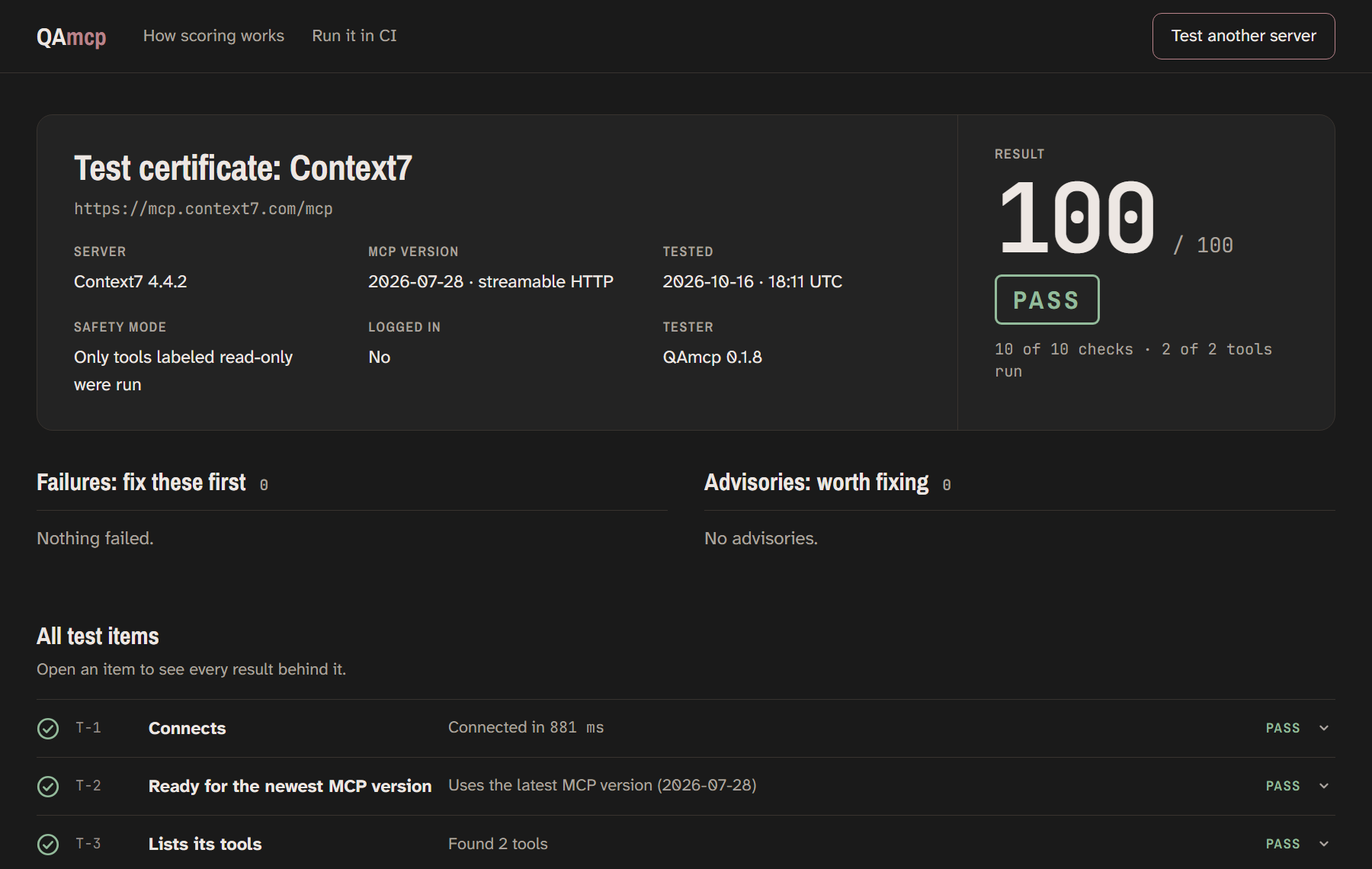
Task: Click the 'Found 2 tools' detail
Action: tap(498, 844)
